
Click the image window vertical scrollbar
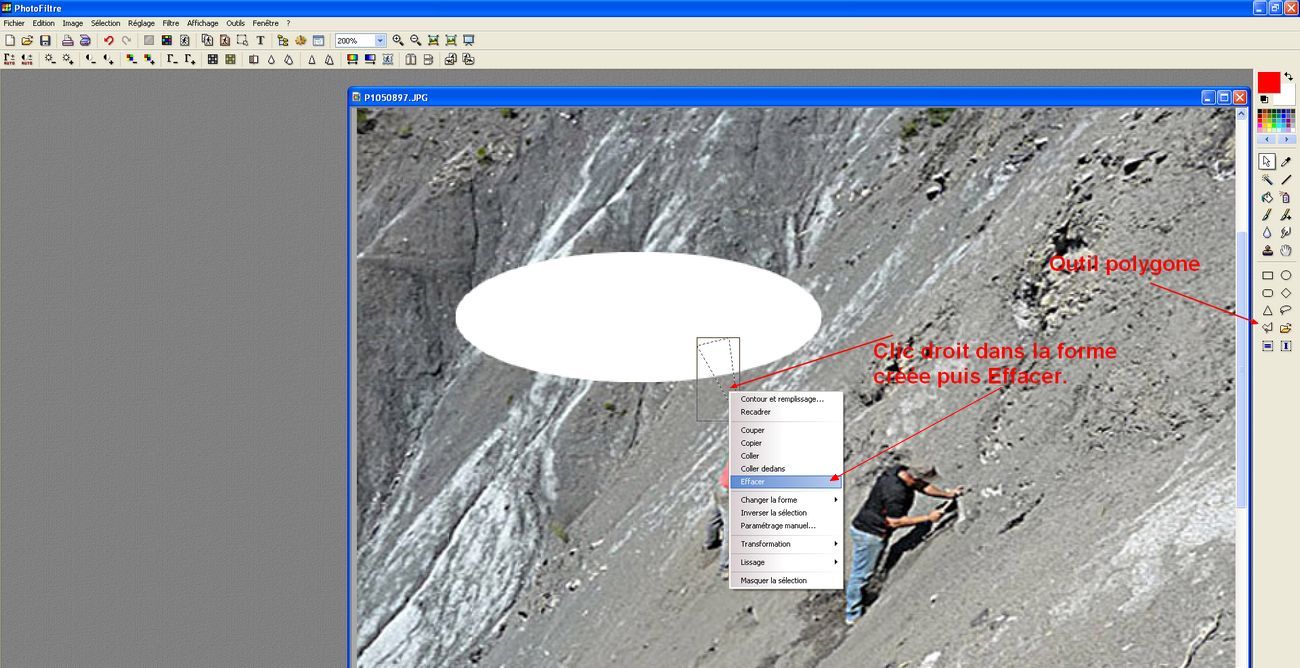pos(1242,400)
